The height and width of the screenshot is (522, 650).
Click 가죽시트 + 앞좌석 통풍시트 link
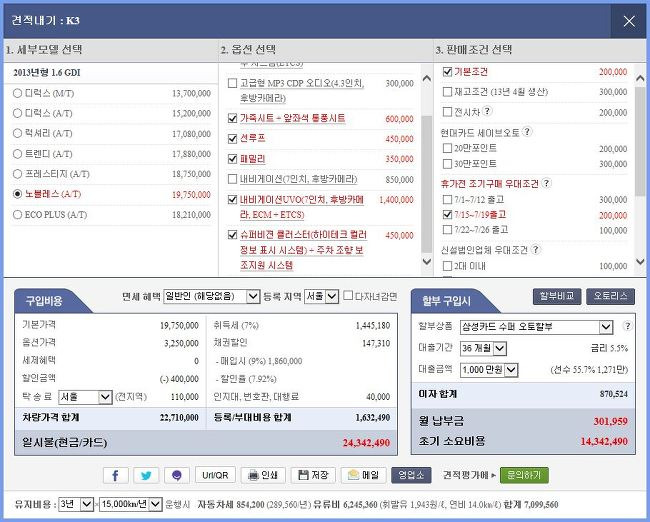[292, 119]
